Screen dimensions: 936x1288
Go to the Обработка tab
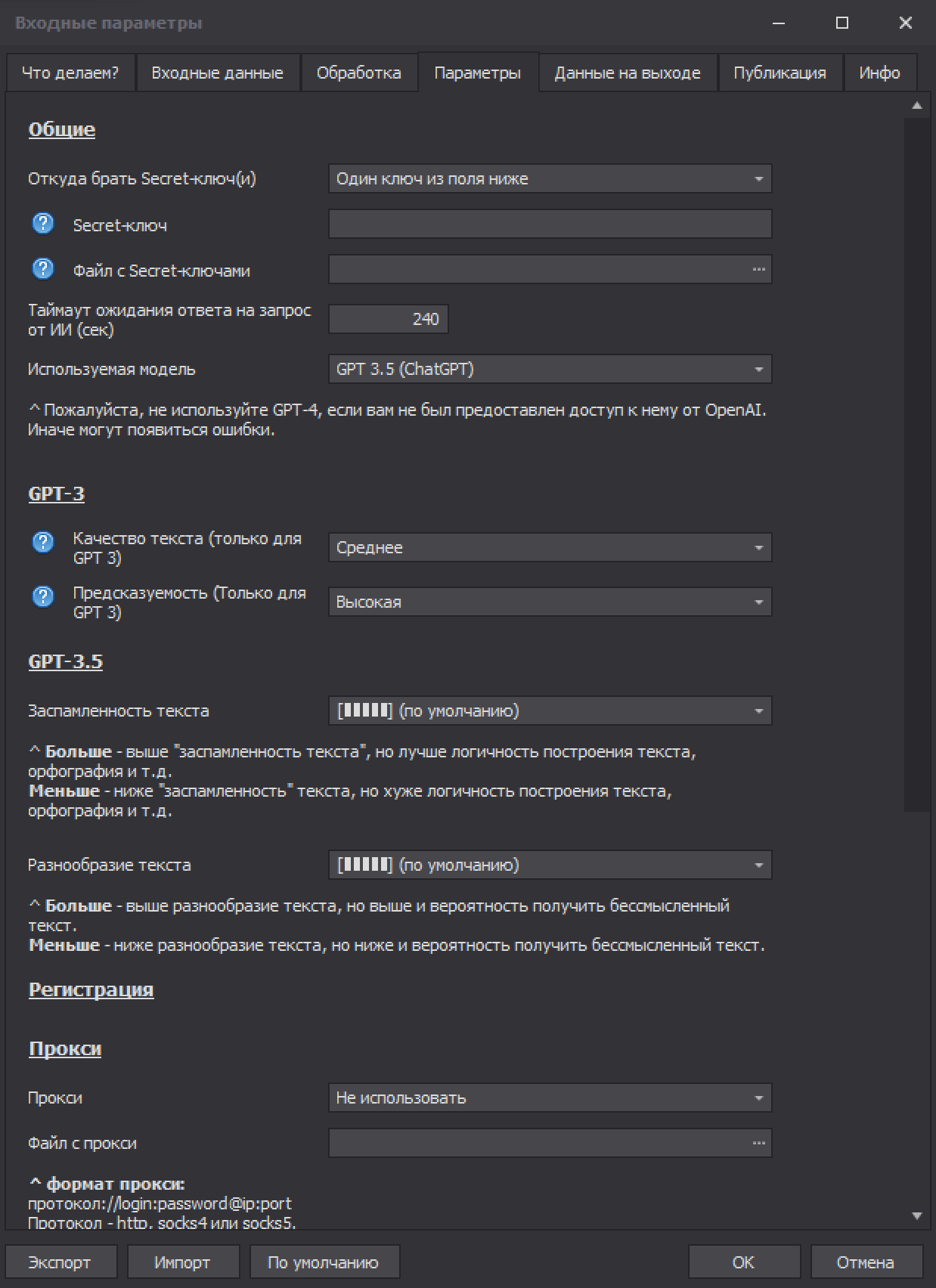(x=358, y=73)
